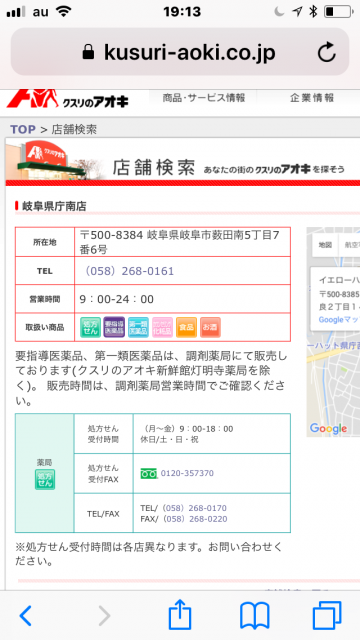The width and height of the screenshot is (360, 640).
Task: Tap the battery indicator in the status bar
Action: coord(338,12)
